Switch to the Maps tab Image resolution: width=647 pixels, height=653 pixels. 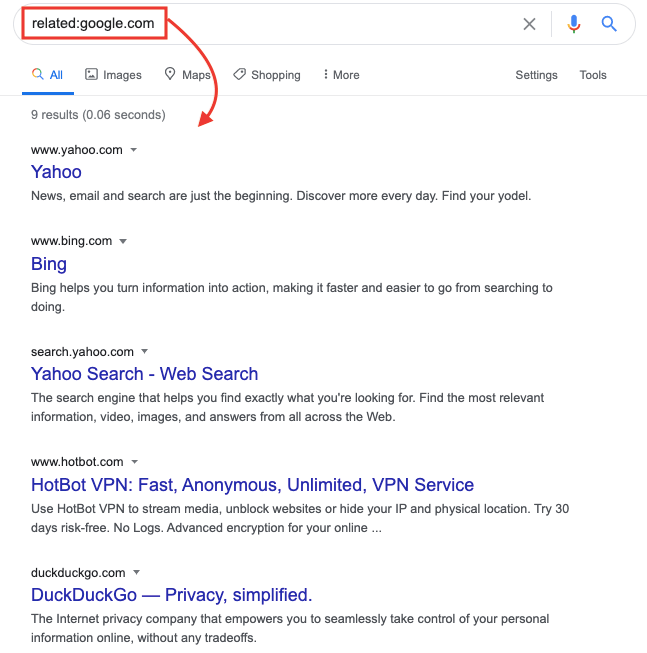point(187,75)
